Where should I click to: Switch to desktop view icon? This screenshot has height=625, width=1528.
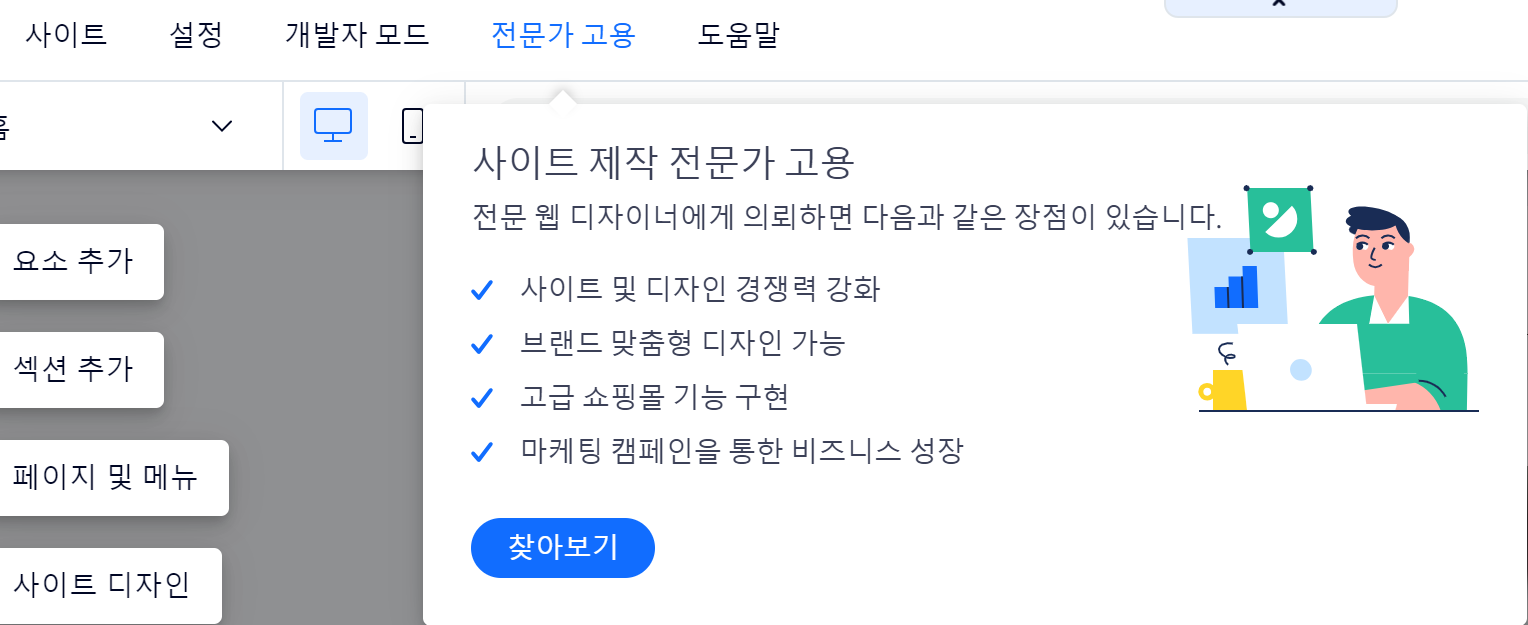(333, 126)
